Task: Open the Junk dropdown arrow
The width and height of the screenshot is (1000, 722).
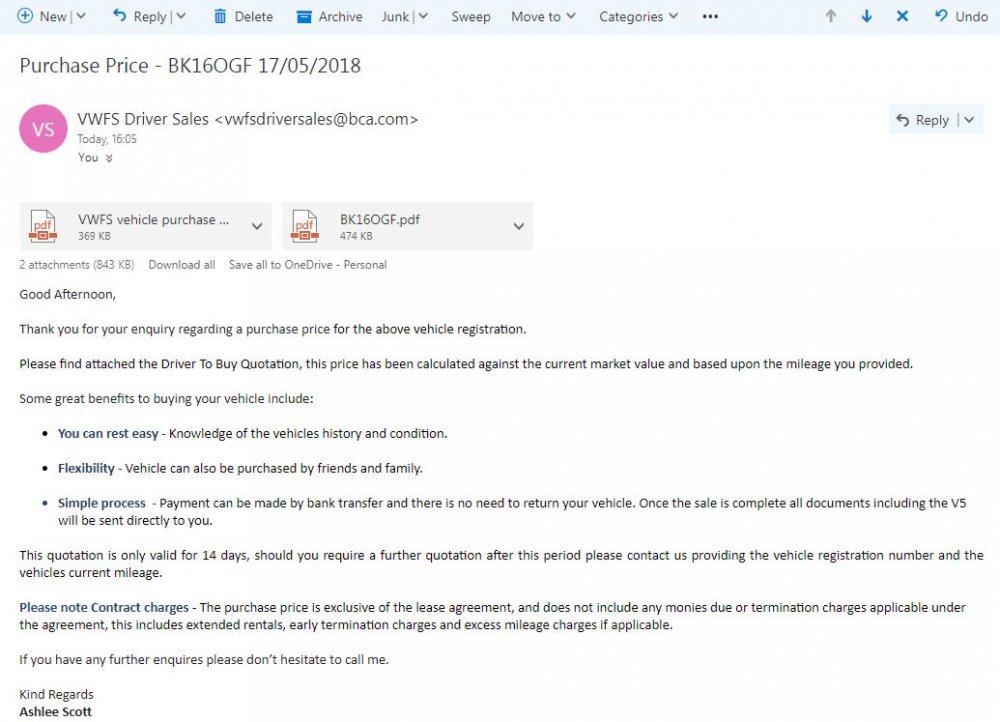Action: point(423,16)
